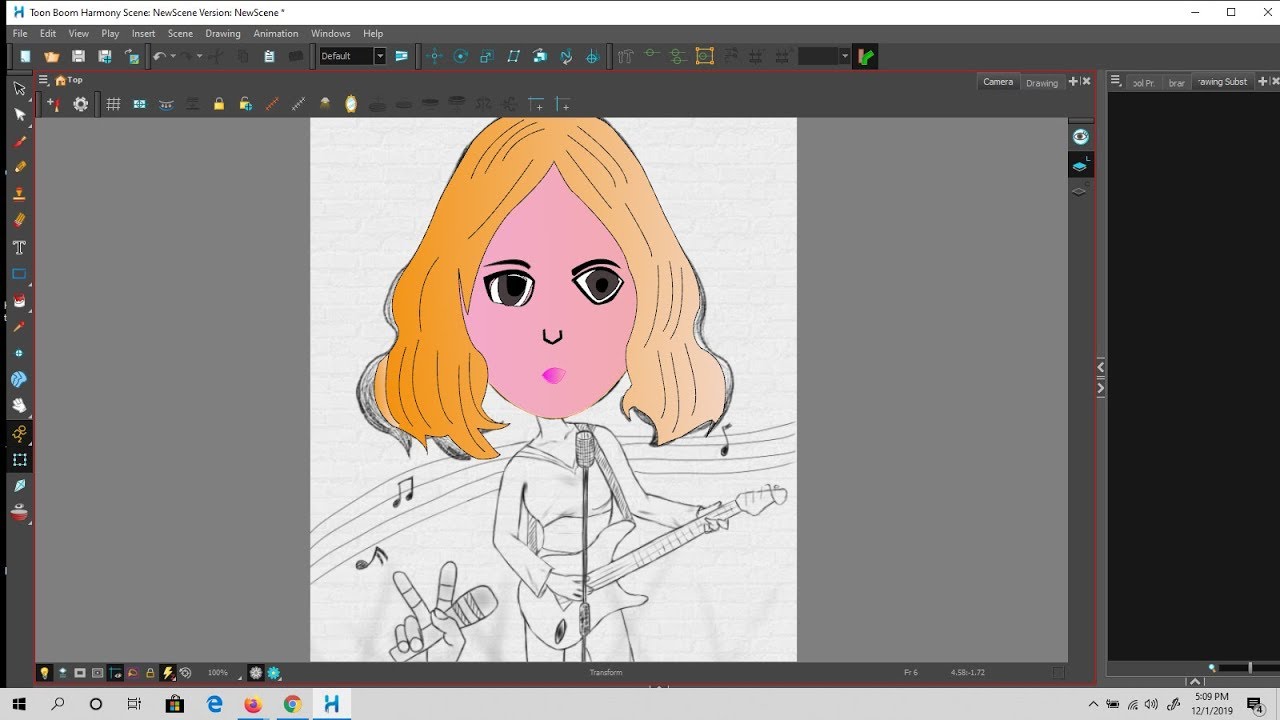Select the blue Rectangle shape tool
1280x720 pixels.
(19, 273)
